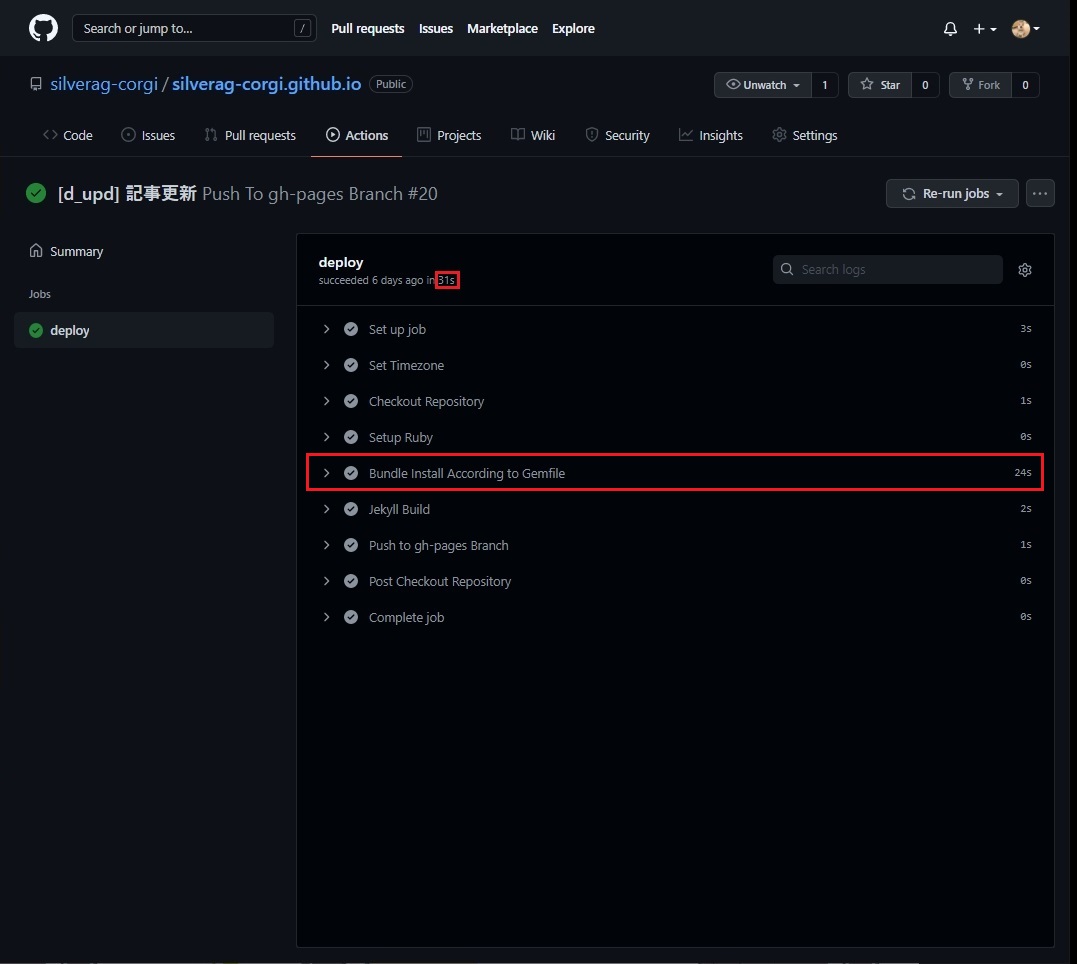Click the Bundle Install 24s duration
The width and height of the screenshot is (1077, 964).
1023,473
